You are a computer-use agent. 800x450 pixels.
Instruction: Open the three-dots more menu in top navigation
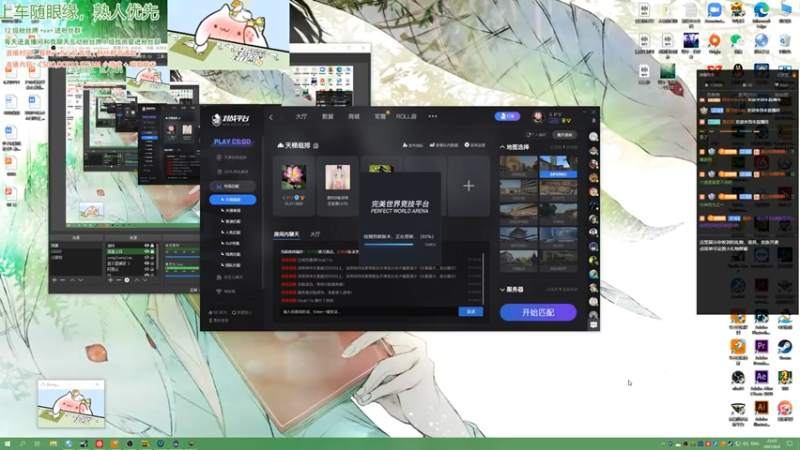coord(433,116)
